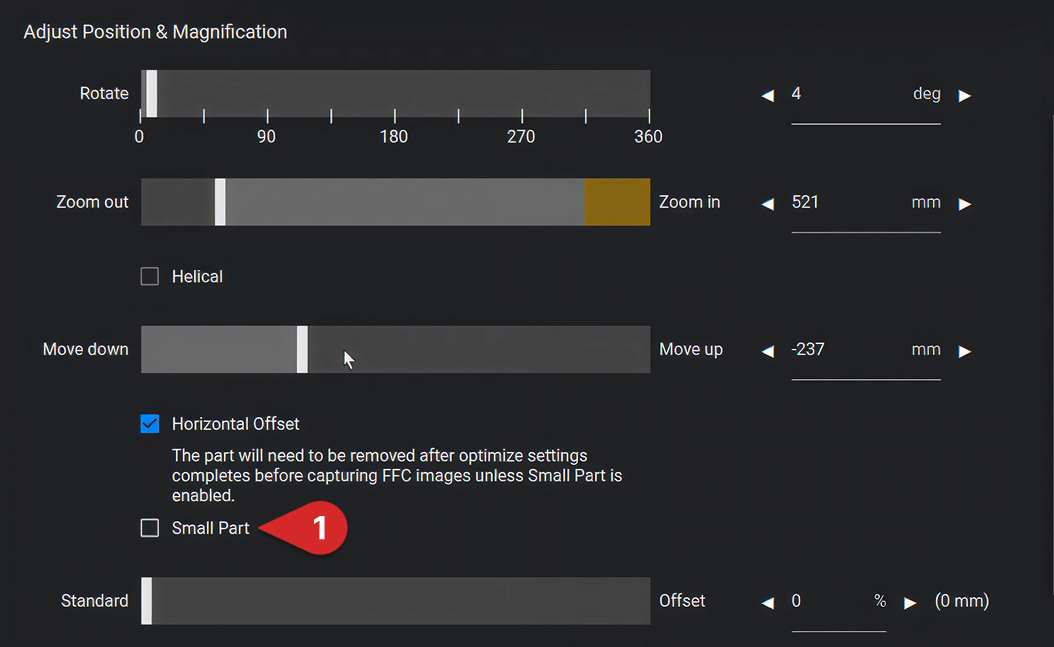Click the Move down/up slider handle
Viewport: 1054px width, 647px height.
(x=302, y=349)
